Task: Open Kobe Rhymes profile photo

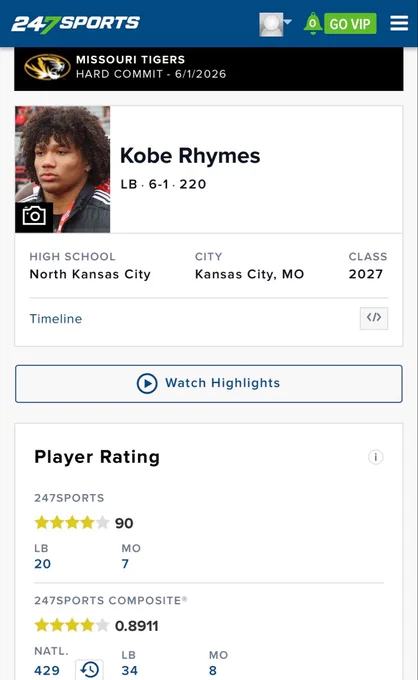Action: pyautogui.click(x=62, y=170)
